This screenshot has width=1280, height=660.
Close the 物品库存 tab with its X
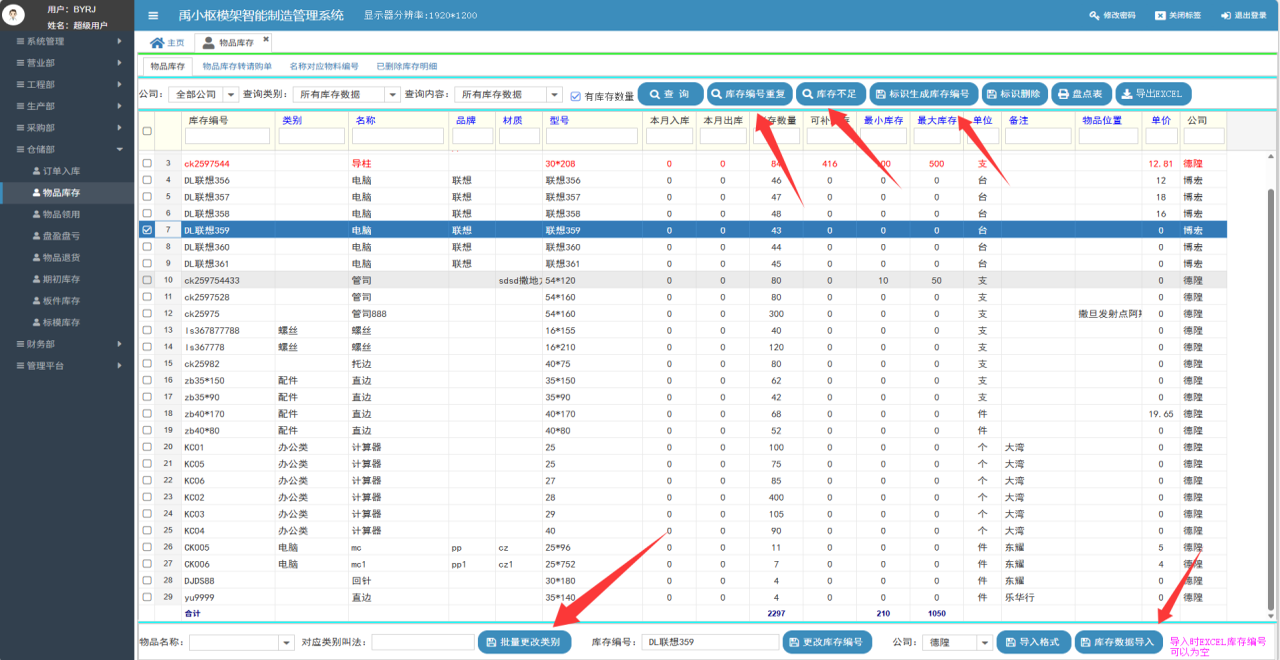coord(266,39)
